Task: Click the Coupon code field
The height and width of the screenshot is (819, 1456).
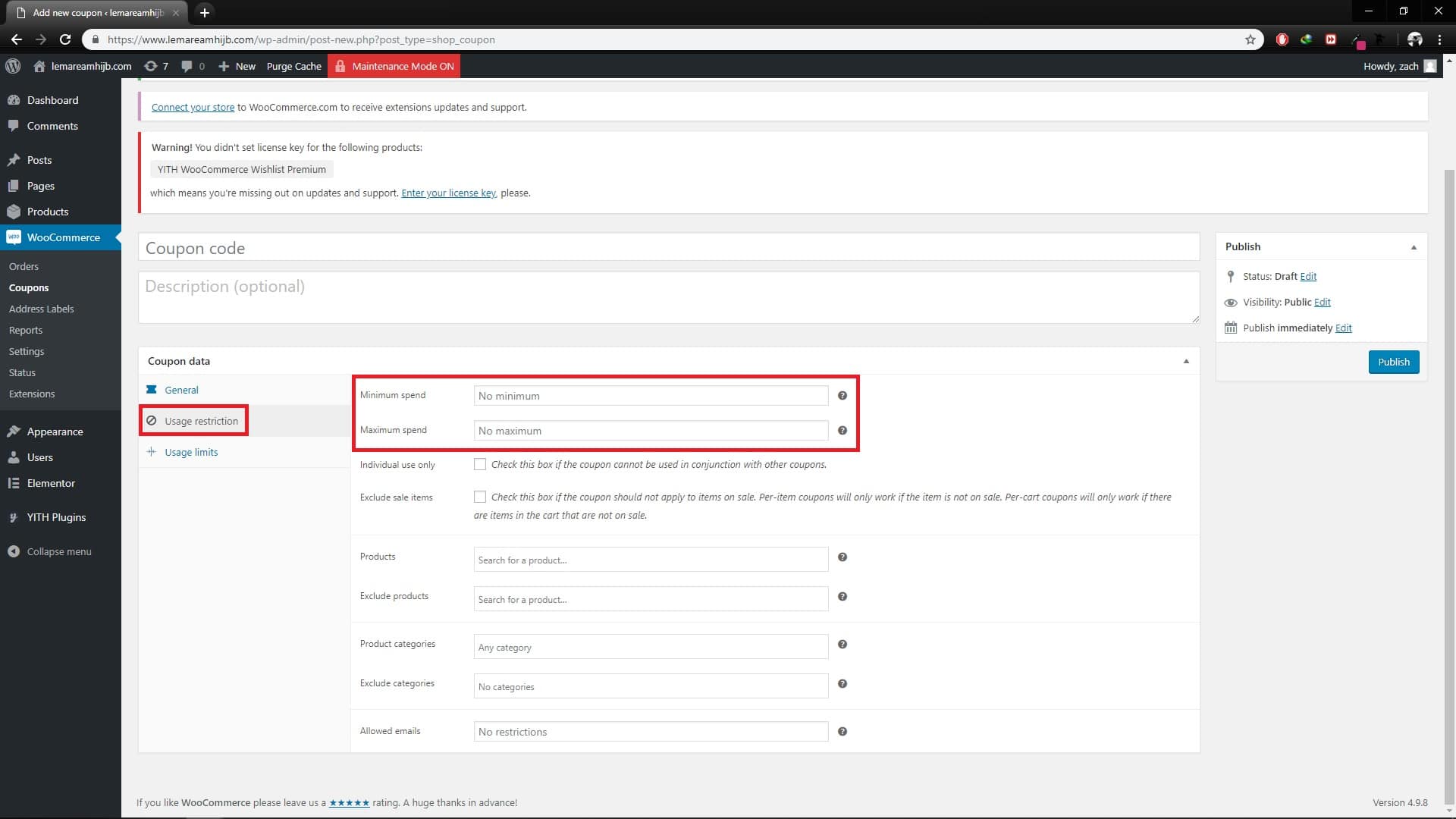Action: pos(668,248)
